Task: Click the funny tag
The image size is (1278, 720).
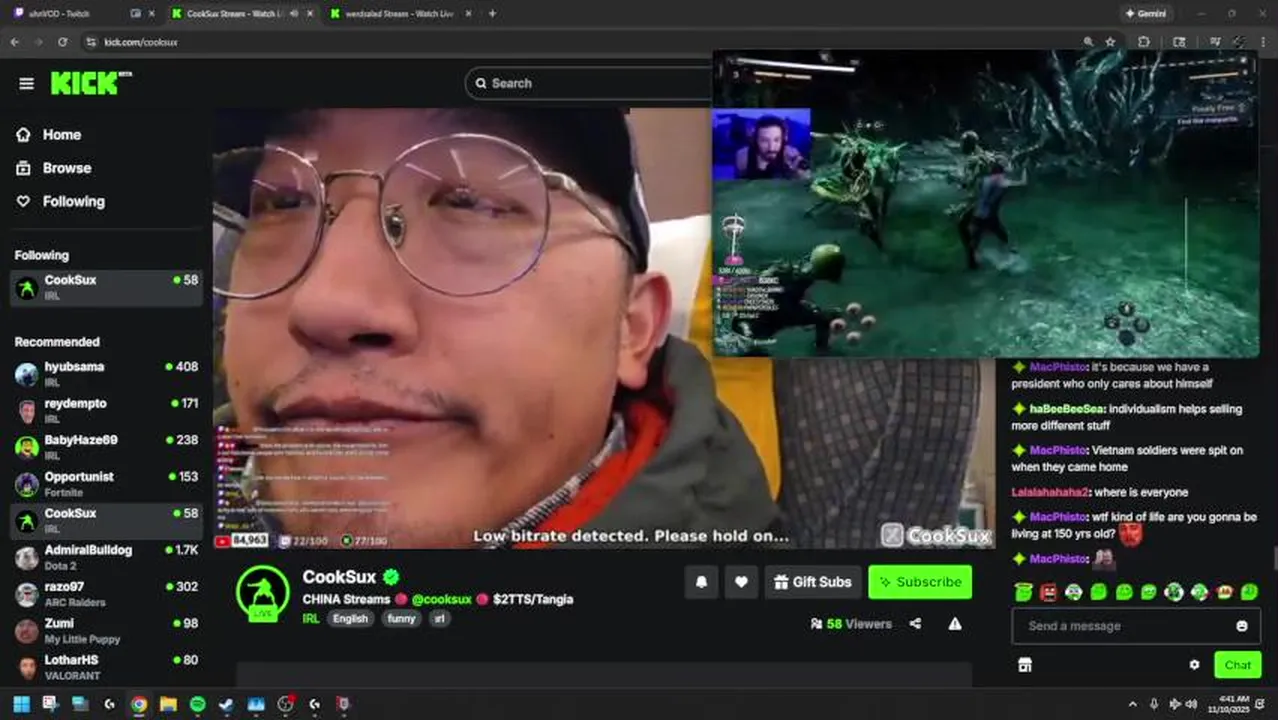Action: [x=401, y=619]
